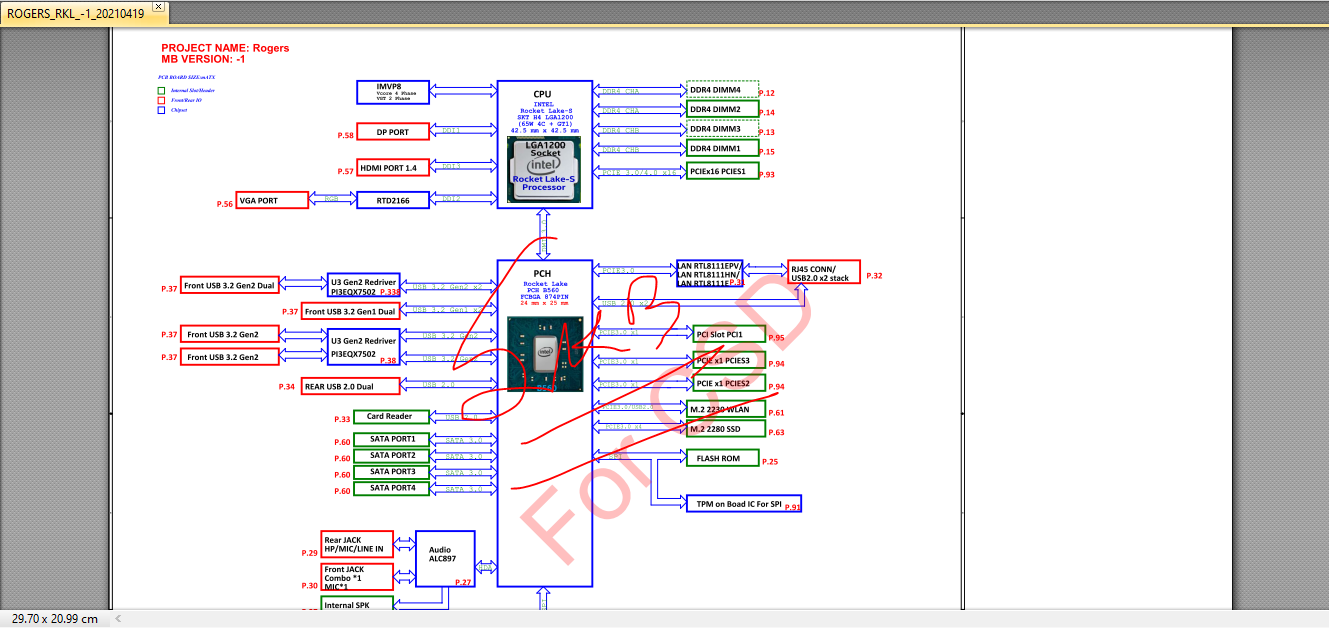Click the RJ45 CONN/USB2.0 x2 stack block

[x=824, y=272]
